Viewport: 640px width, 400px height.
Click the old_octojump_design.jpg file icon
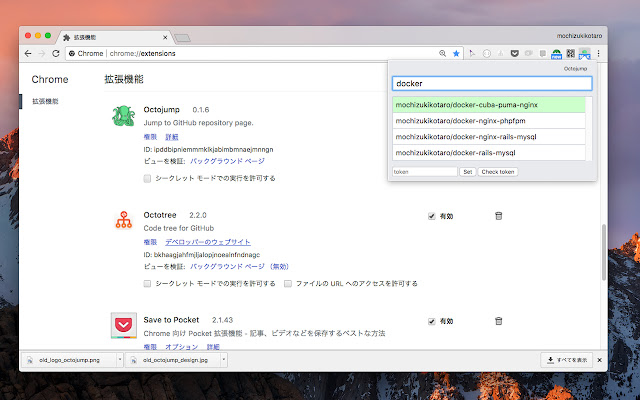coord(133,360)
